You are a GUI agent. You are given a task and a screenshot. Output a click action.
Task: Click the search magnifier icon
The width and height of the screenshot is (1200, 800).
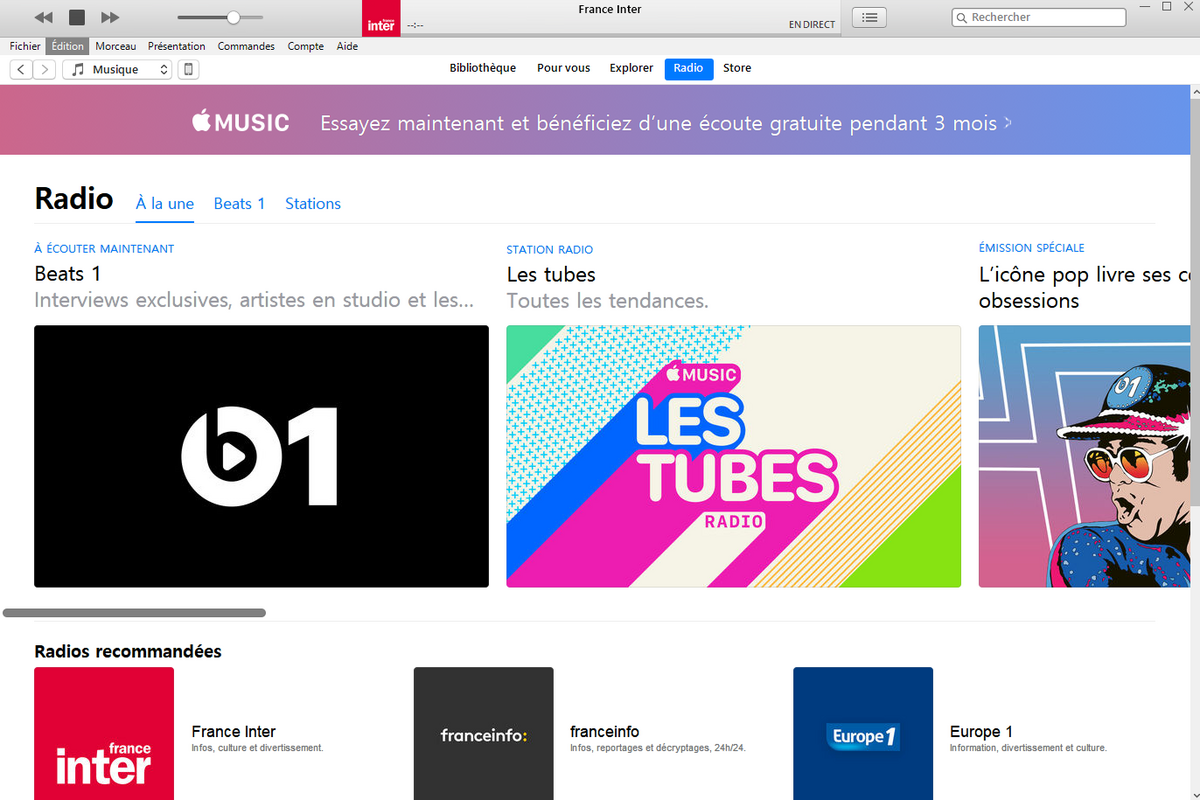click(962, 17)
